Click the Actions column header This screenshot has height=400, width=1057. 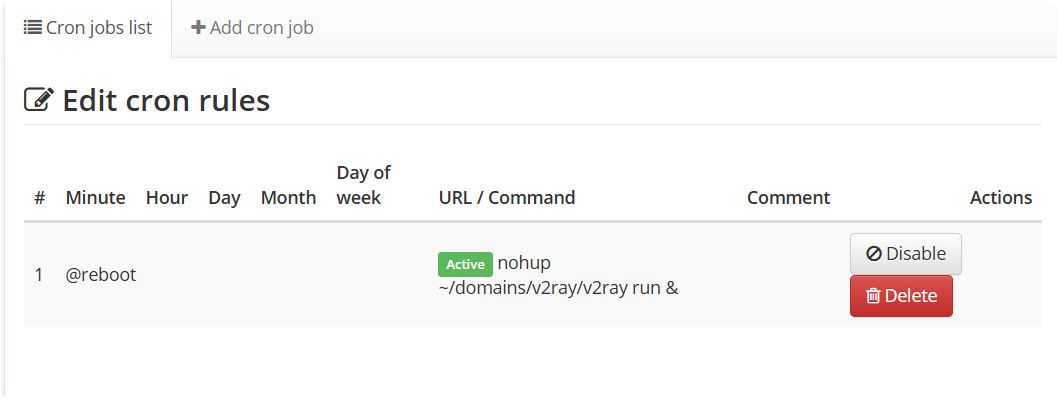coord(1000,198)
